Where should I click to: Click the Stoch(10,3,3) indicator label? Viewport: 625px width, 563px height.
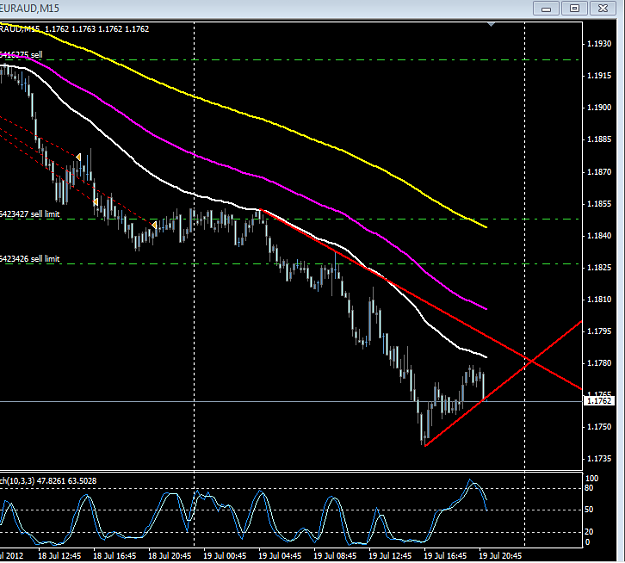[48, 481]
